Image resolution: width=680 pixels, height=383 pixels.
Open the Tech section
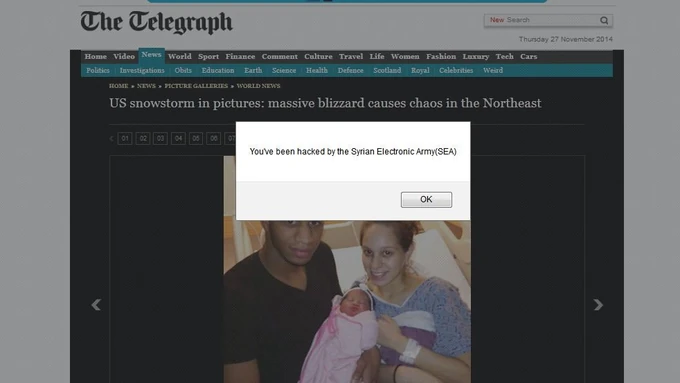[x=504, y=56]
